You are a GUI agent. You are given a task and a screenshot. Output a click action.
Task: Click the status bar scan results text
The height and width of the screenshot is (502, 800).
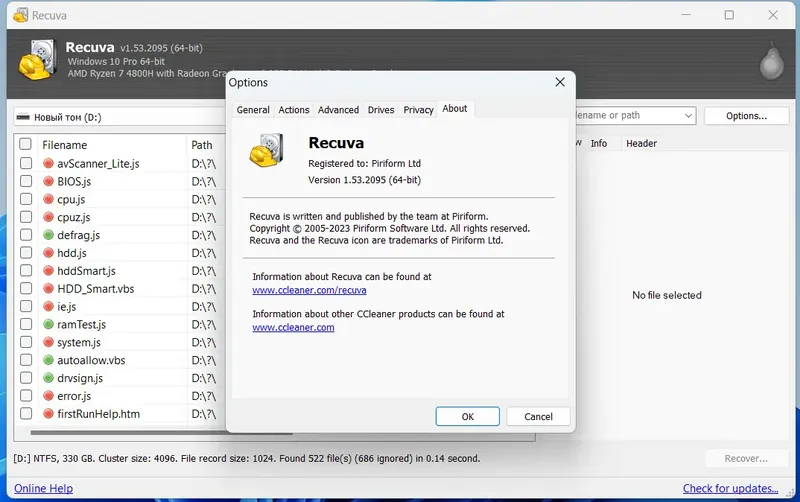(246, 458)
